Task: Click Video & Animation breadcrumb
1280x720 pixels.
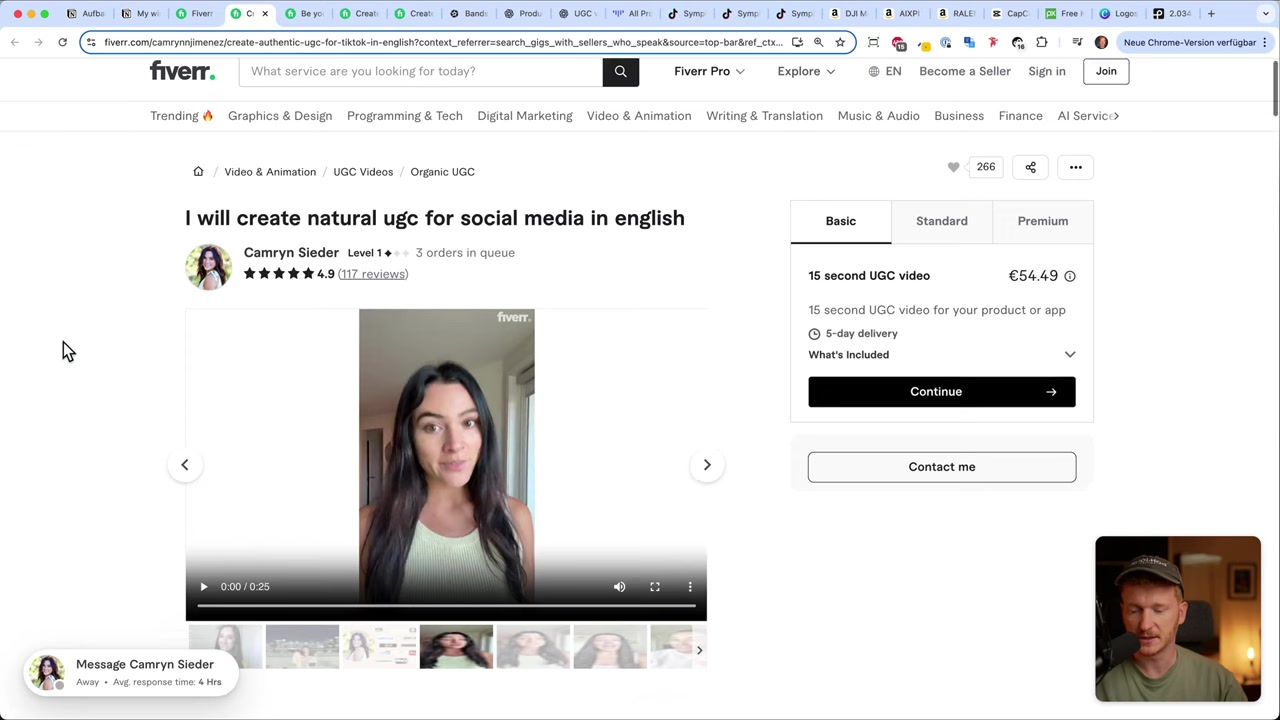Action: (270, 172)
